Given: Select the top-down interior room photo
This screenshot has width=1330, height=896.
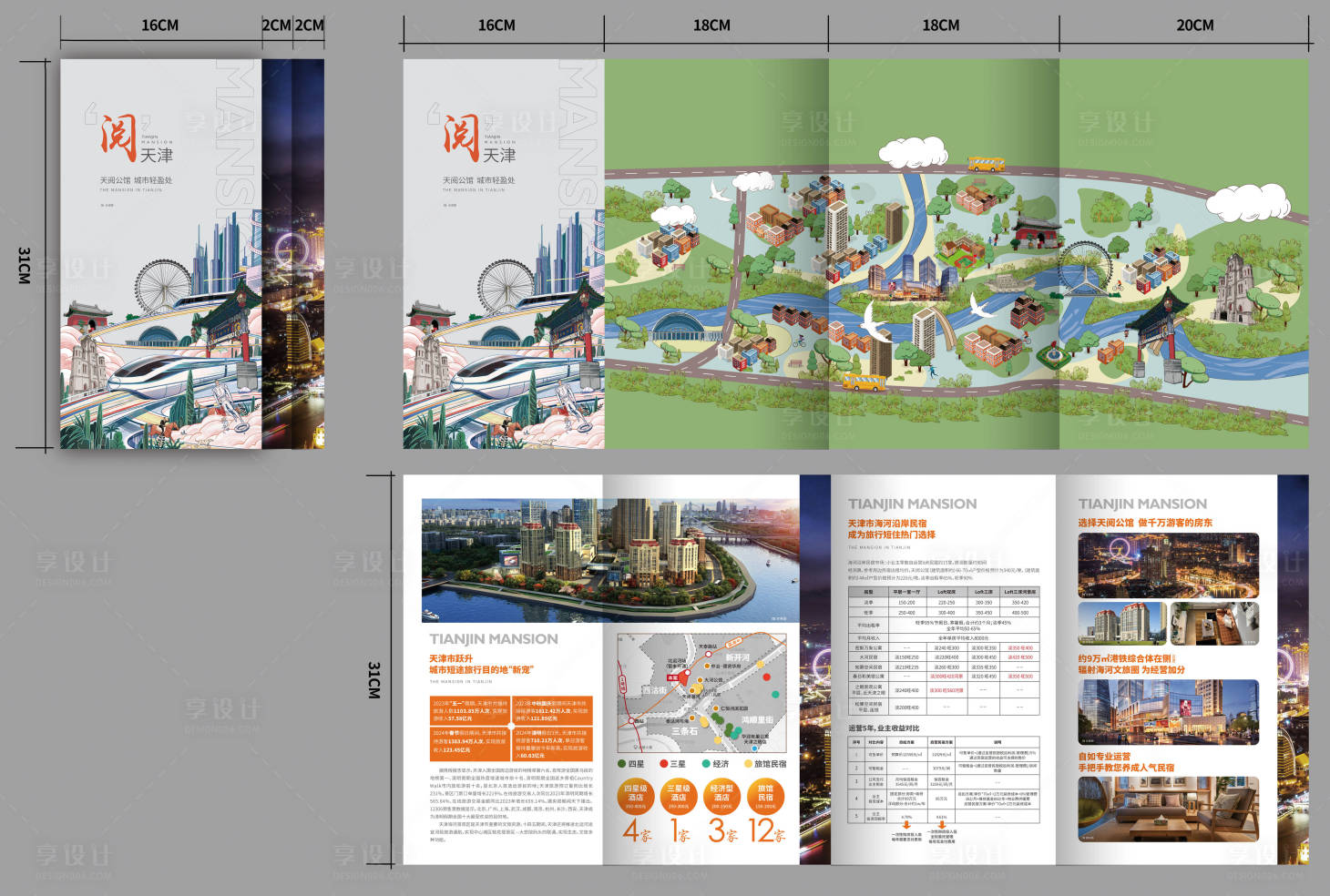Looking at the screenshot, I should point(1214,624).
